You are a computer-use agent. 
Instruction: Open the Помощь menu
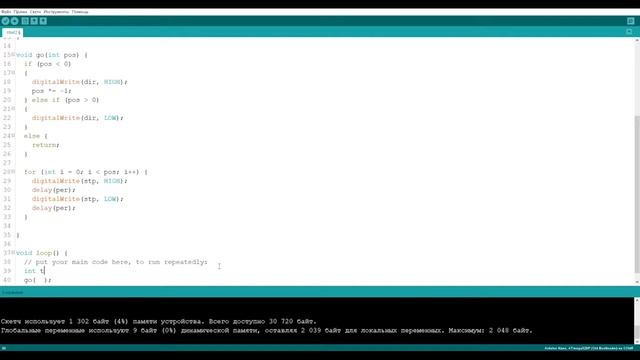coord(80,12)
